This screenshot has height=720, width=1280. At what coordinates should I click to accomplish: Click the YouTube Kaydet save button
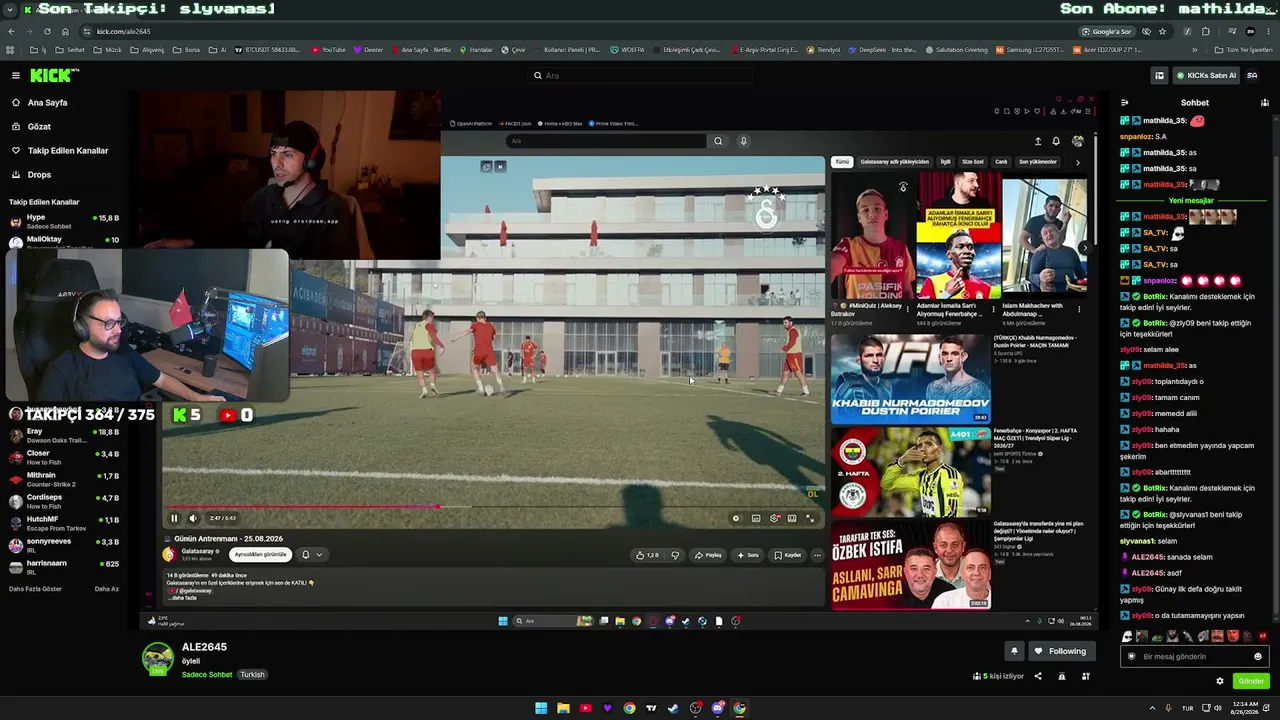point(788,555)
